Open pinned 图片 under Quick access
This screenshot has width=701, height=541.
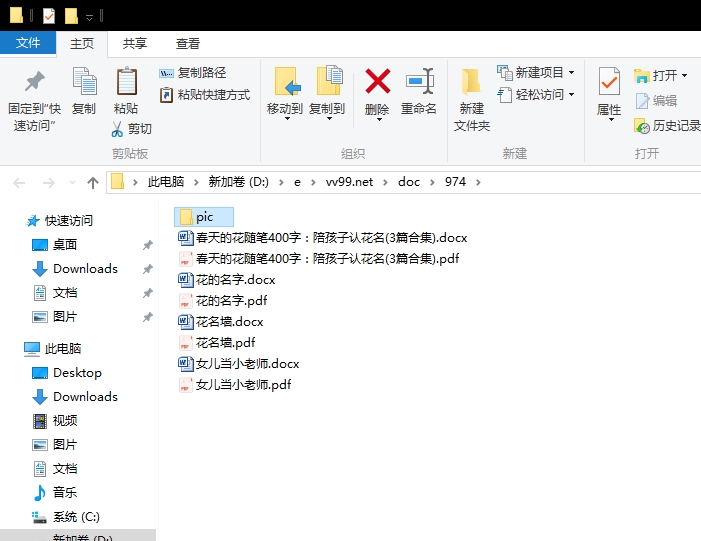pos(55,317)
